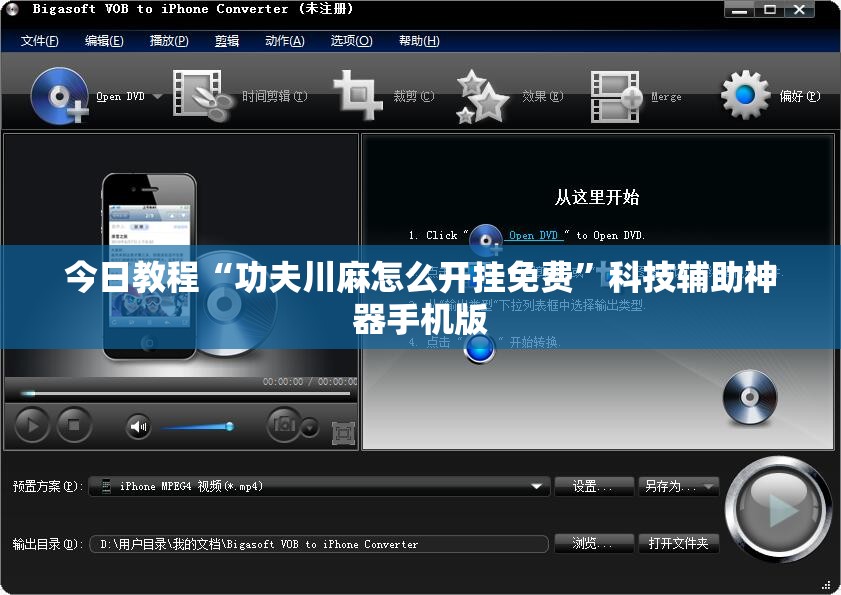Open the 播放(P) menu
The height and width of the screenshot is (595, 841).
click(169, 41)
